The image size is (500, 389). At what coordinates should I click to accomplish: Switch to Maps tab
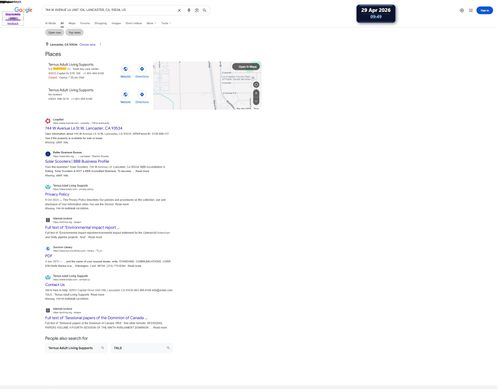[x=72, y=23]
